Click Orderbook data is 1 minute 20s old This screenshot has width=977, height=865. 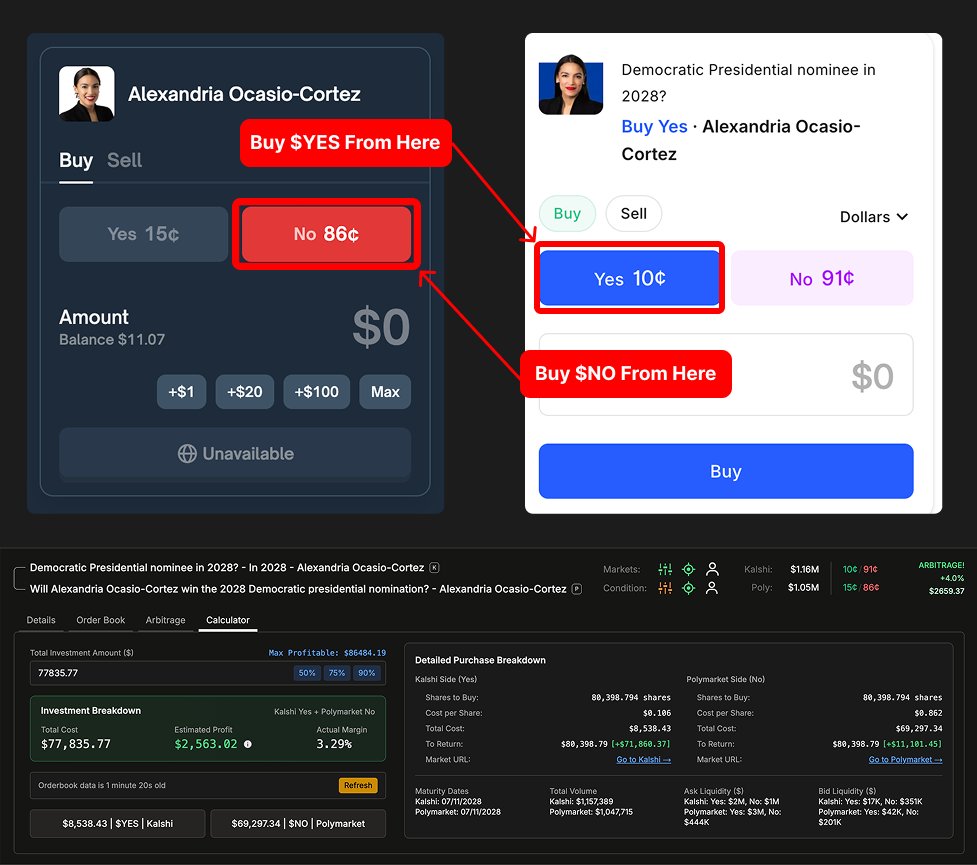[x=102, y=785]
